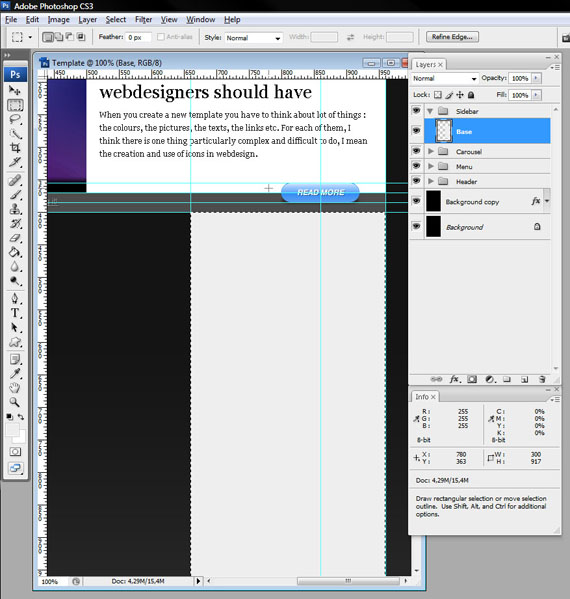The width and height of the screenshot is (570, 599).
Task: Open the blend mode Normal dropdown
Action: pos(445,78)
